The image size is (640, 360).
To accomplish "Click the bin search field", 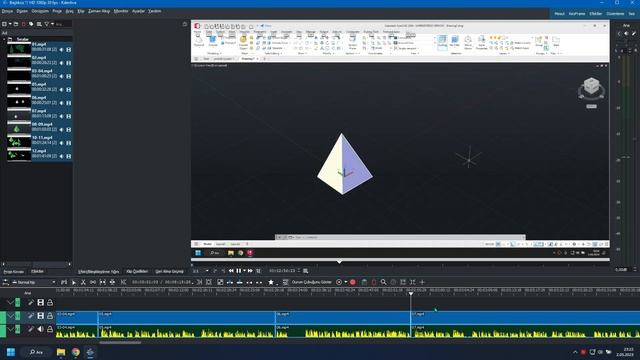I will (63, 24).
